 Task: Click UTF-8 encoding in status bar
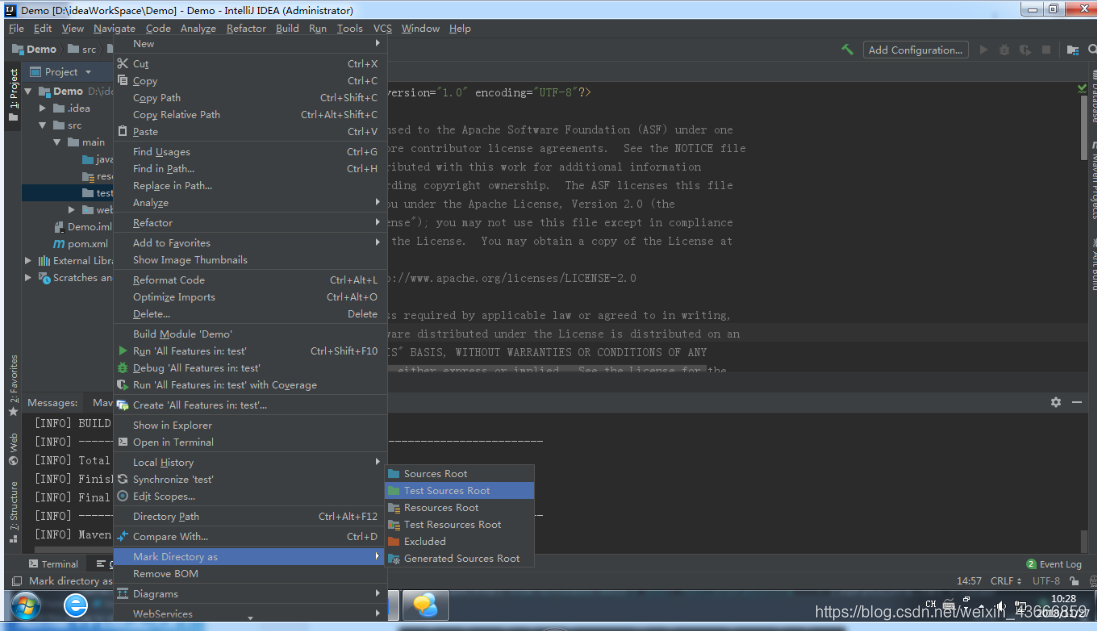click(x=1046, y=581)
